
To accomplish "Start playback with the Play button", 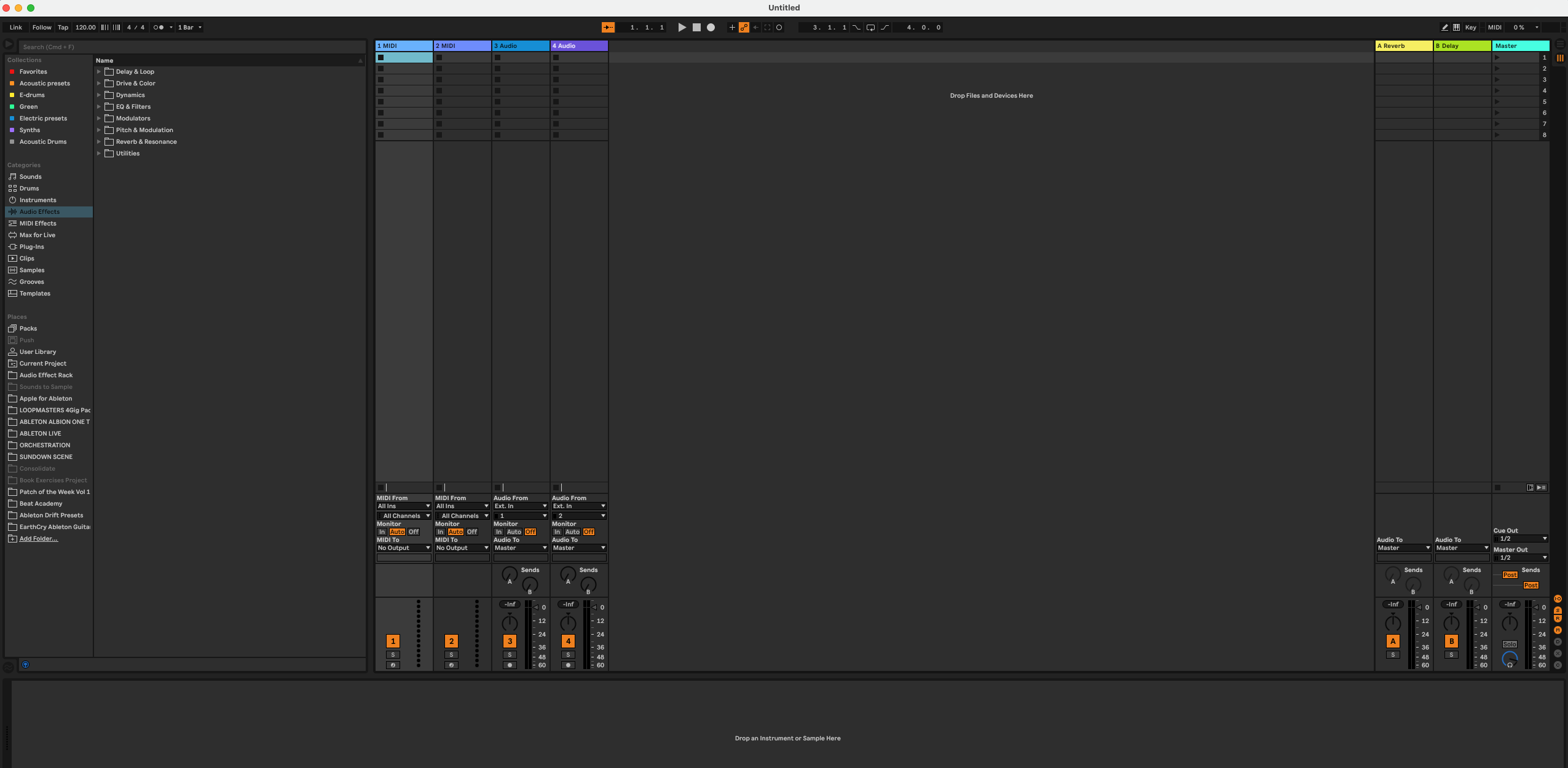I will (x=682, y=27).
